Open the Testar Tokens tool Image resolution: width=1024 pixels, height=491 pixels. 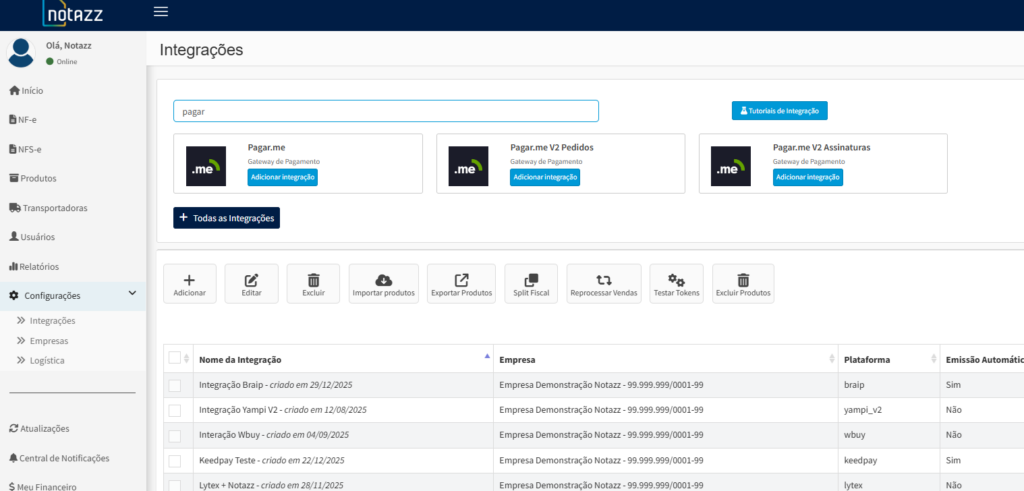(676, 283)
